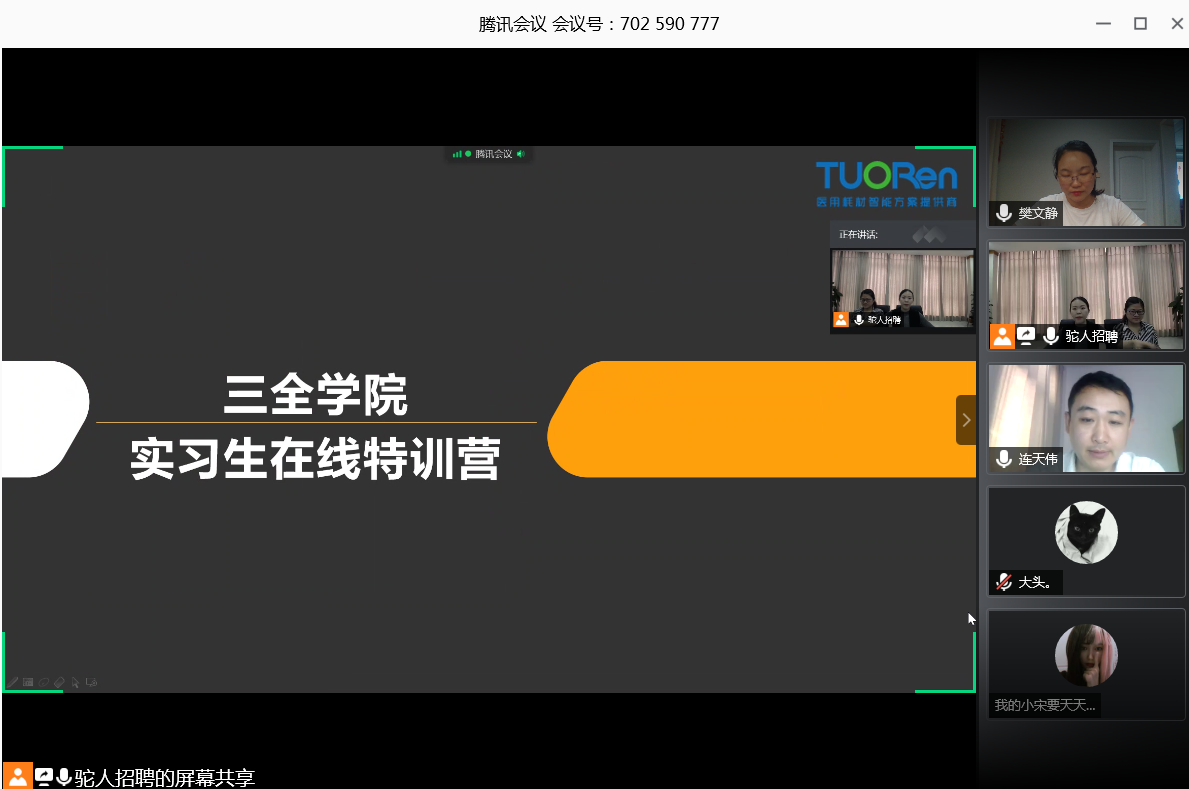Viewport: 1189px width, 789px height.
Task: Click the black cat avatar of 大头。
Action: tap(1086, 532)
